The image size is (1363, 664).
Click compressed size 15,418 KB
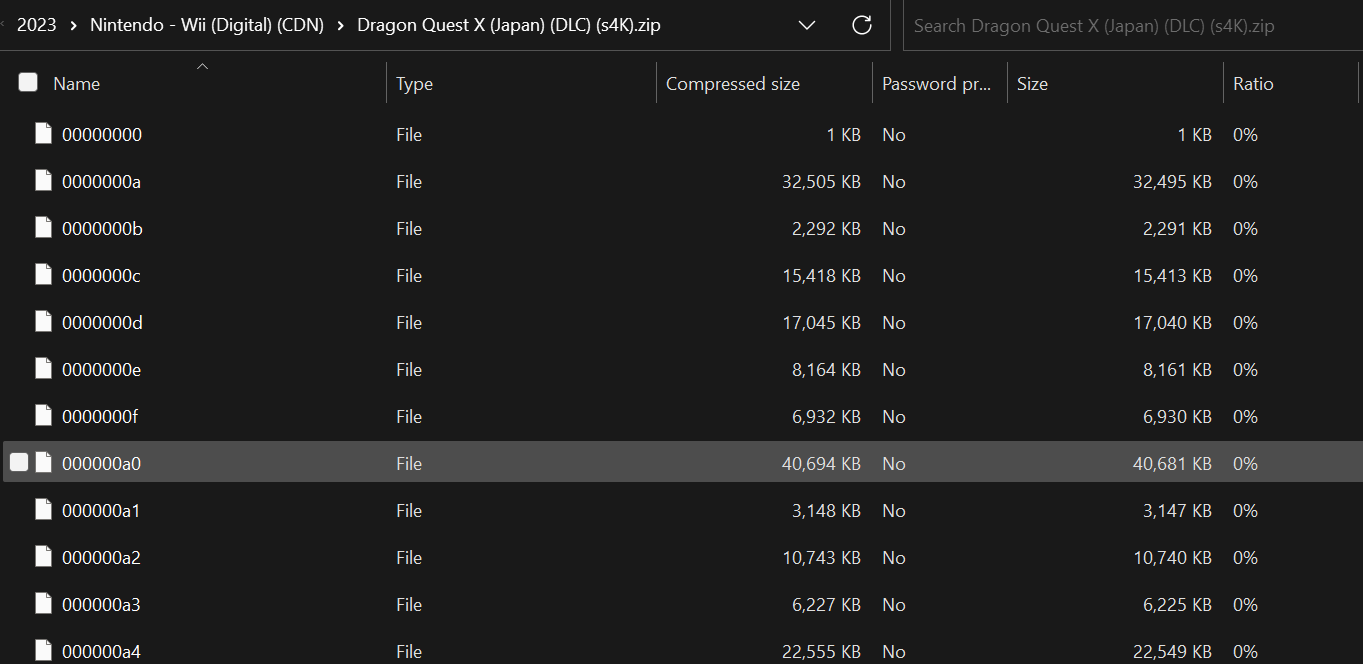tap(821, 276)
